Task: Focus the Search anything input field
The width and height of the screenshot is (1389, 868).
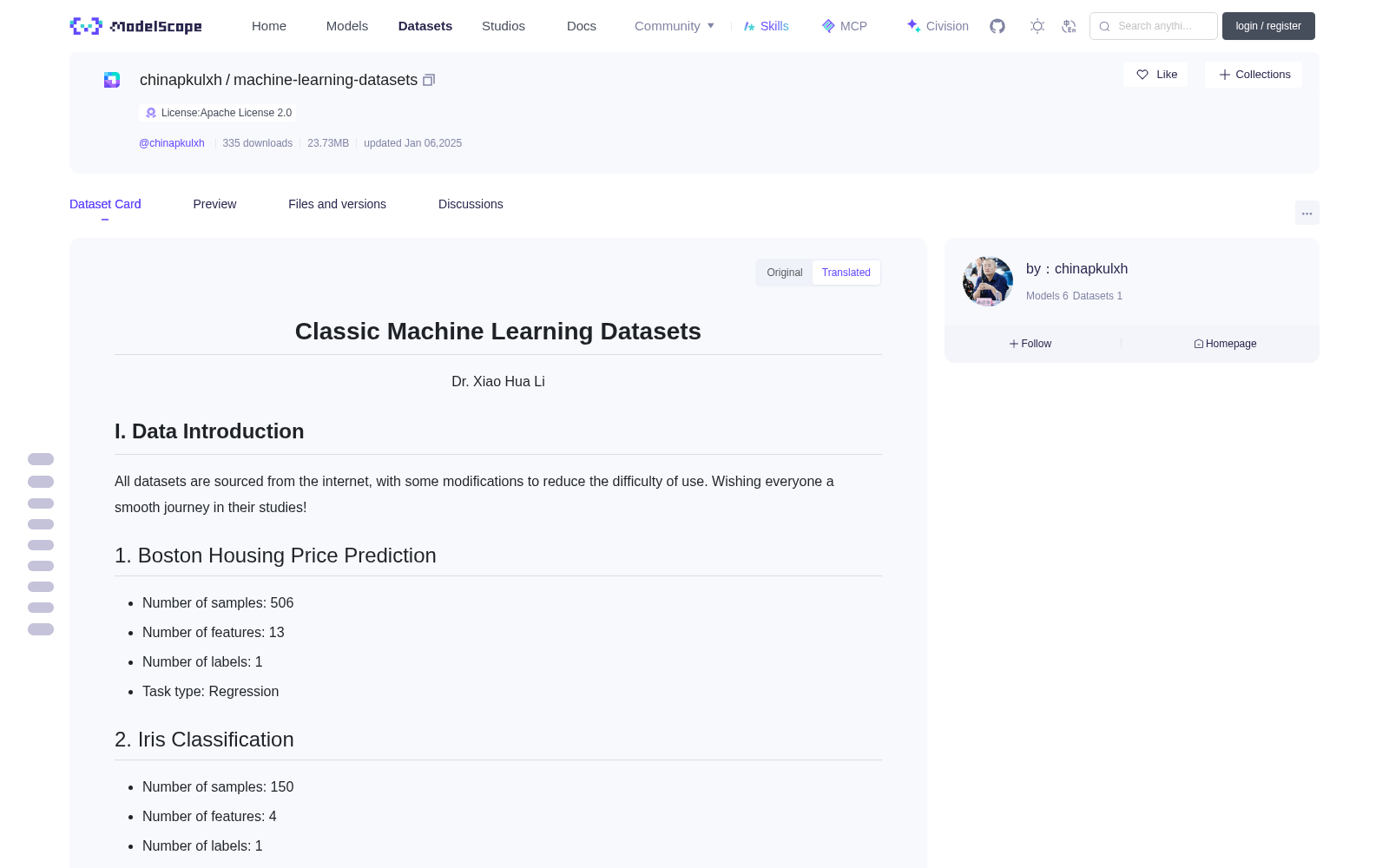Action: (x=1154, y=26)
